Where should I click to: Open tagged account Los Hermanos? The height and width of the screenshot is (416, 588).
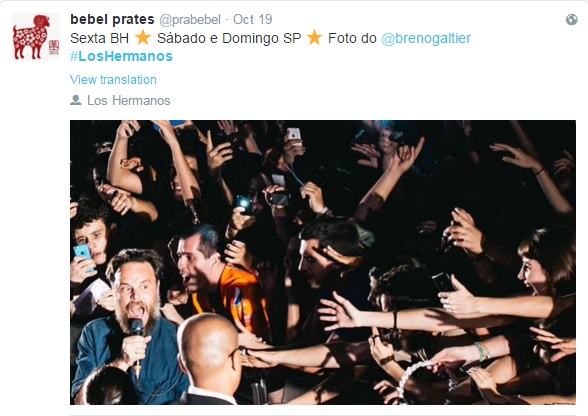129,101
